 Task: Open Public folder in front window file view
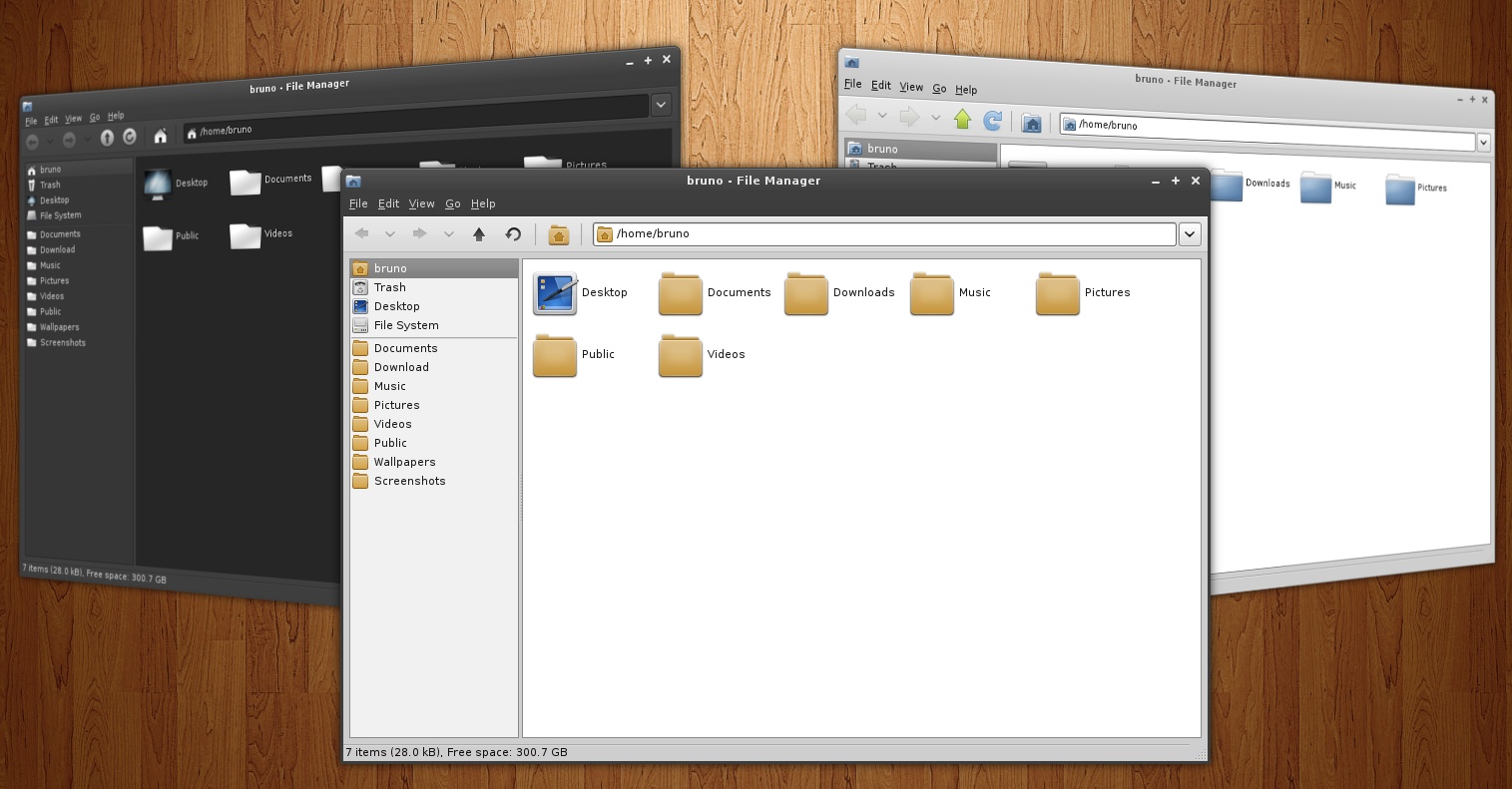click(x=555, y=355)
